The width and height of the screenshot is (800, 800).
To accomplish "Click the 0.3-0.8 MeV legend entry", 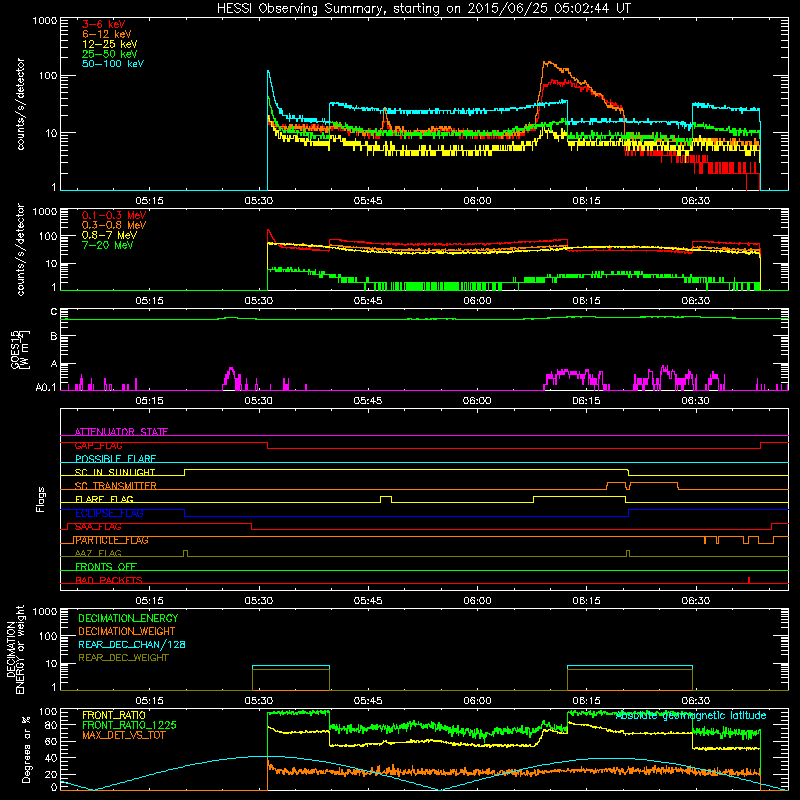I will coord(114,225).
